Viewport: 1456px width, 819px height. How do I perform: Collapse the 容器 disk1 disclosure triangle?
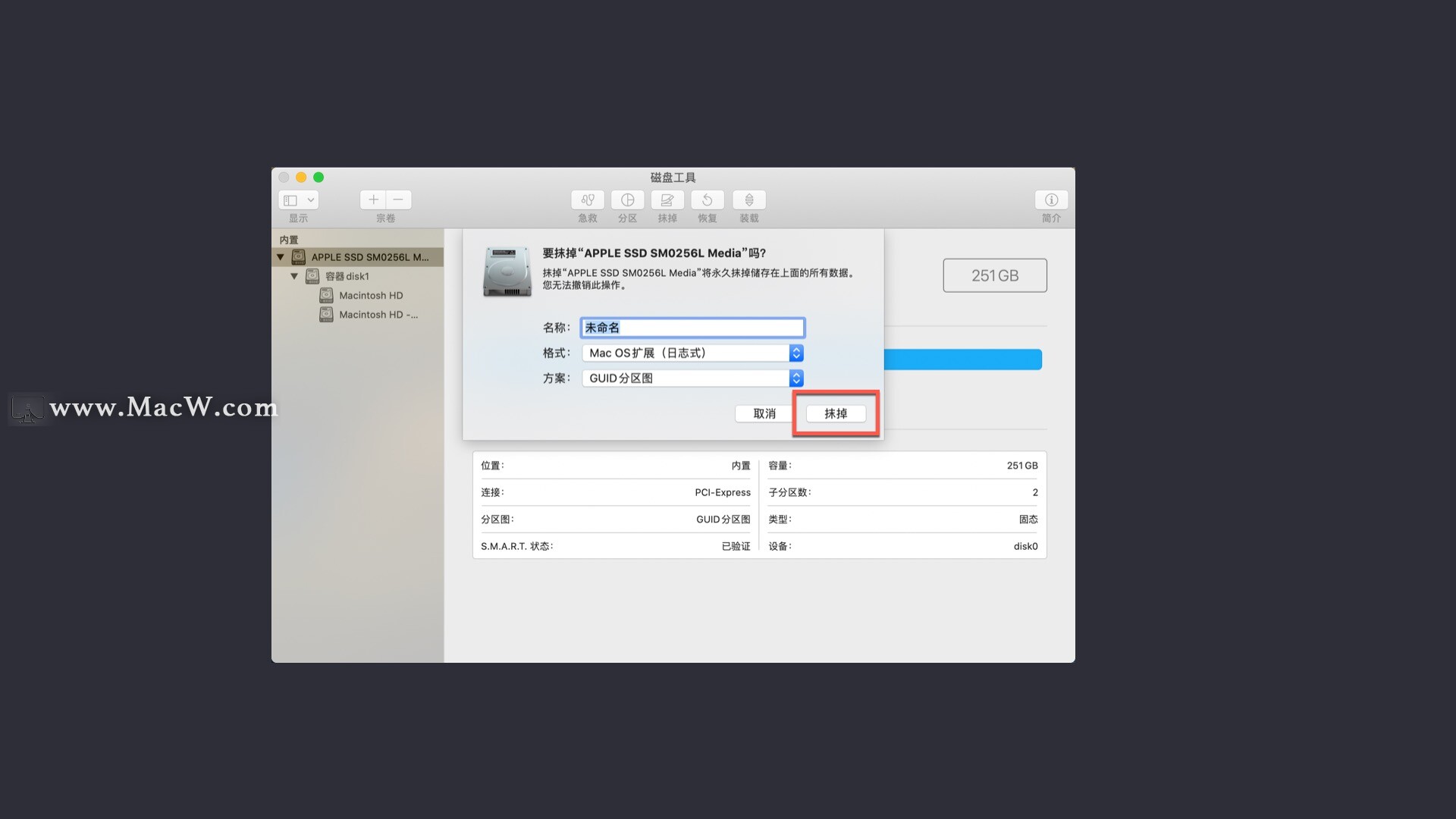click(x=294, y=276)
